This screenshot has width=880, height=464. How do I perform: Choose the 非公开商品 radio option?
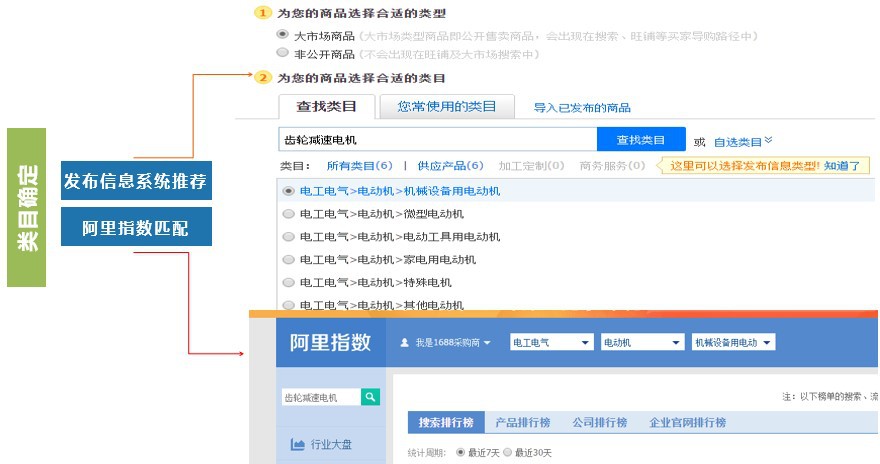pyautogui.click(x=283, y=53)
